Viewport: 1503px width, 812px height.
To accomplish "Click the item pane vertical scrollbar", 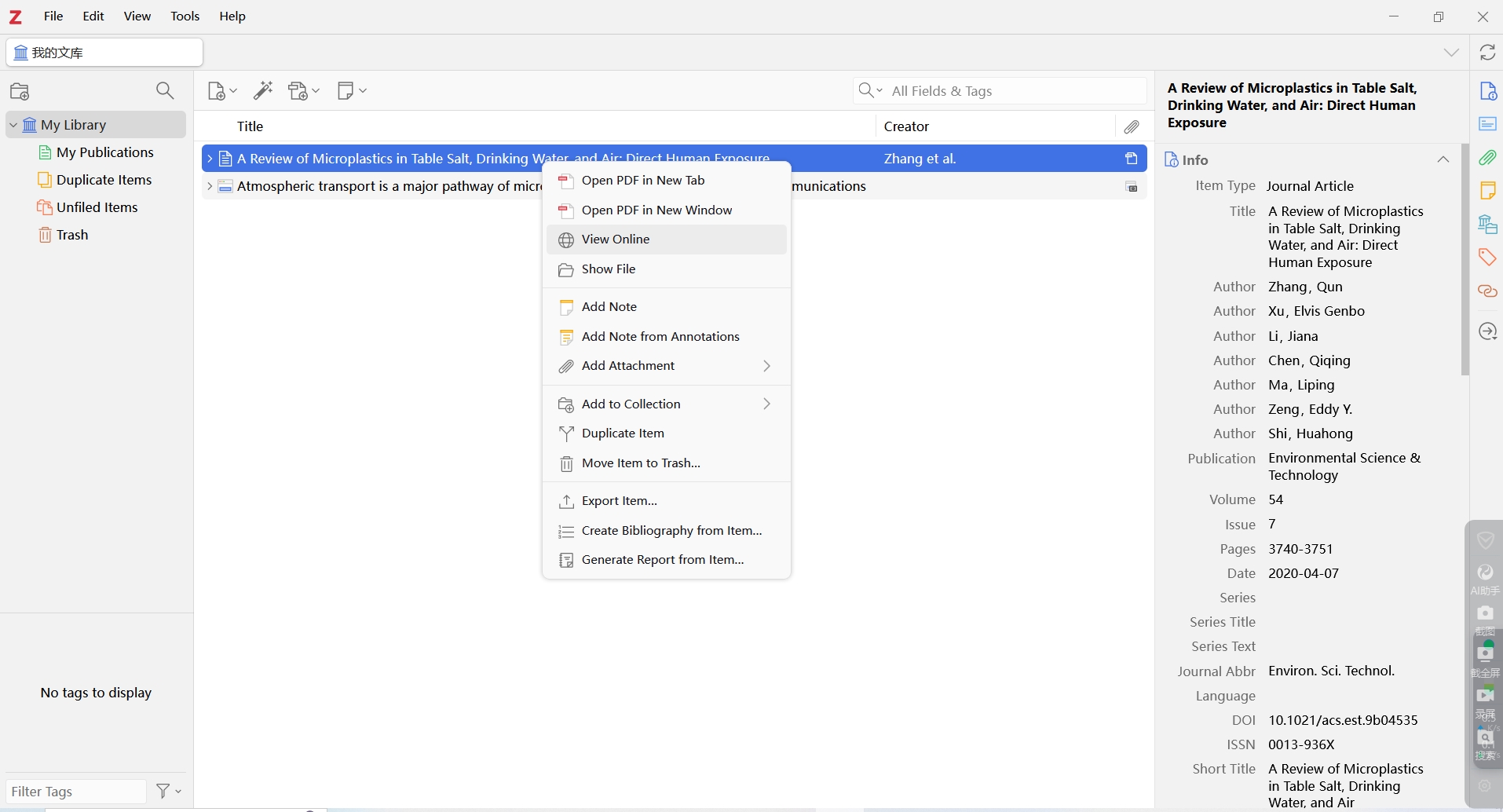I will 1465,259.
